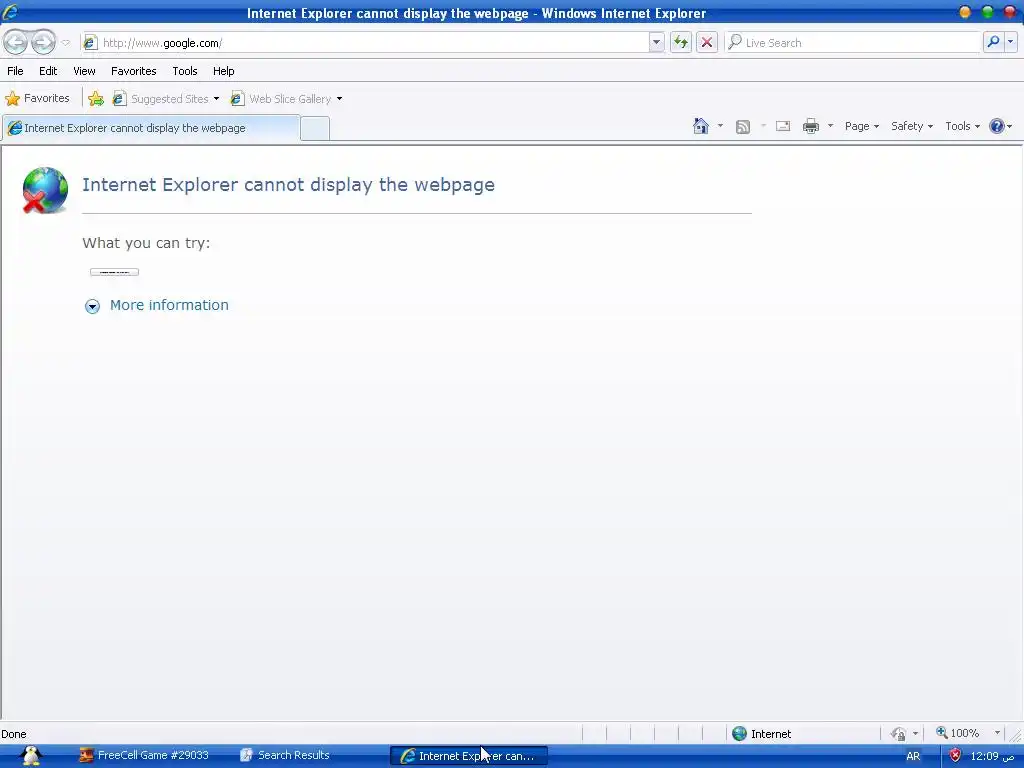Open the Help menu

[223, 71]
